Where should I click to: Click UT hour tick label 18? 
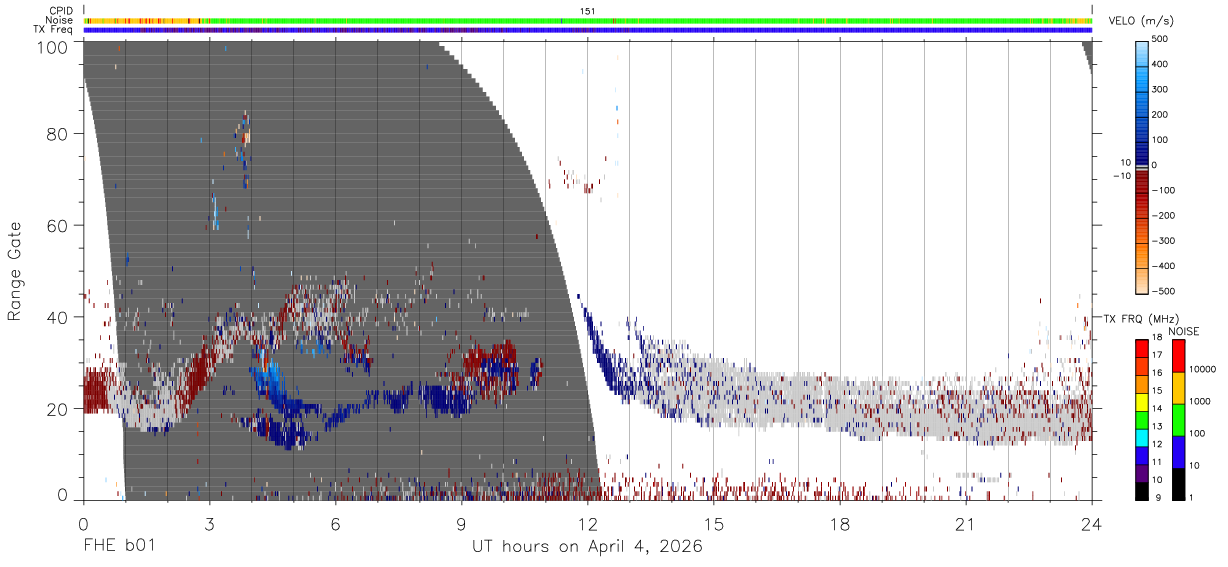(x=839, y=524)
